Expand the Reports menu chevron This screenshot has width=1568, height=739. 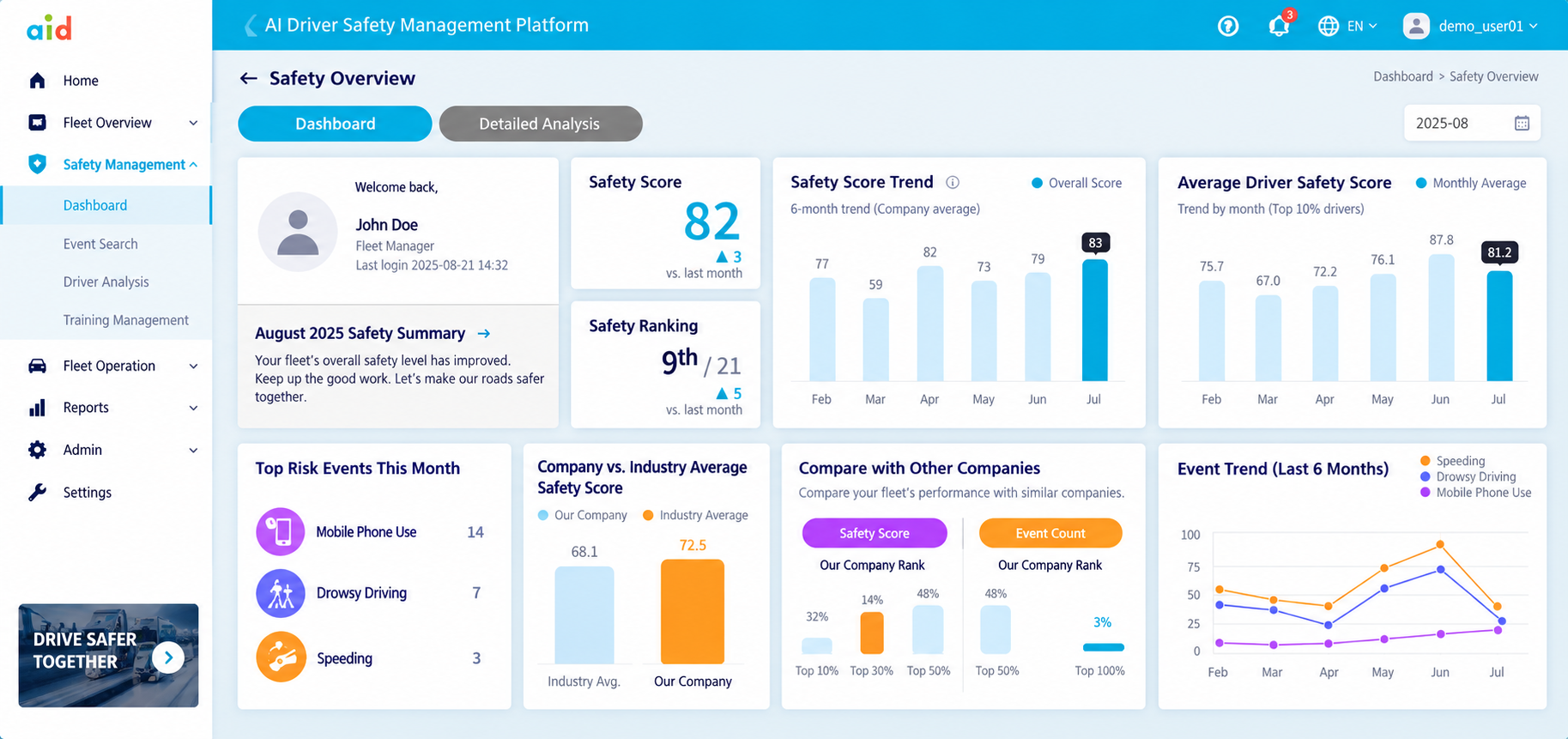(193, 409)
